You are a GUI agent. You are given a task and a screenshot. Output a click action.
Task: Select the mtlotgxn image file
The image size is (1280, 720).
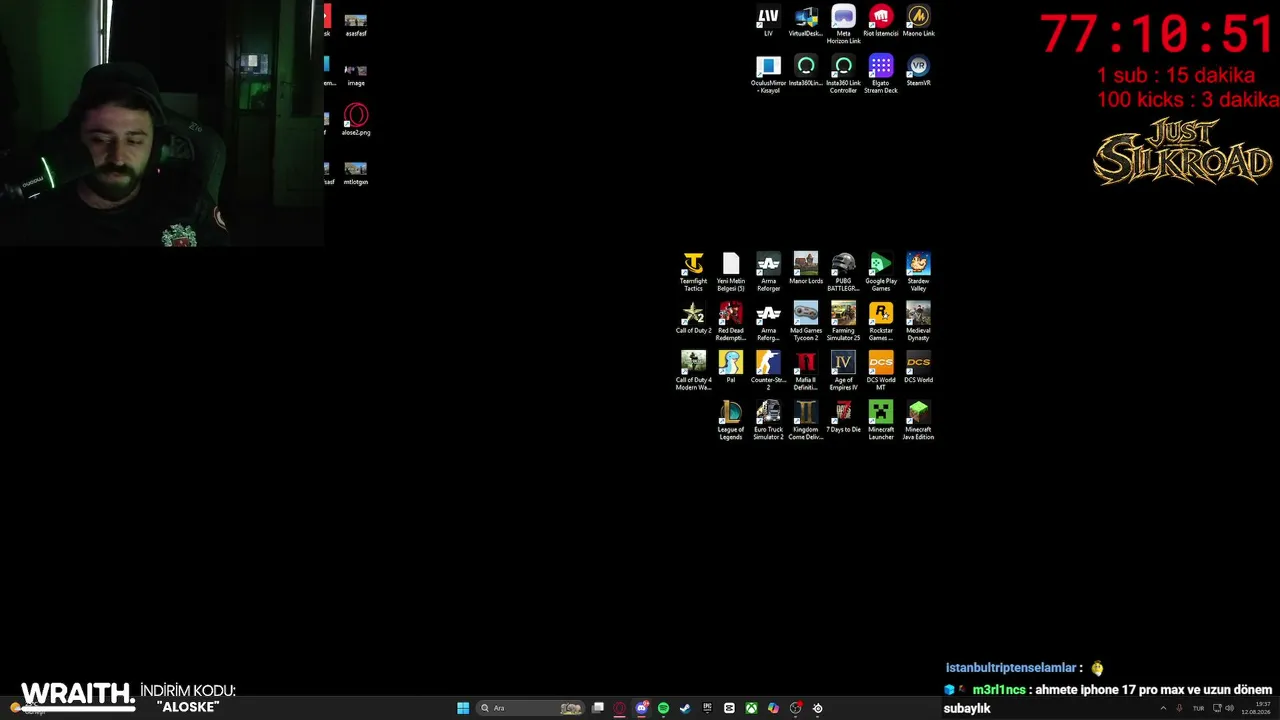[356, 174]
